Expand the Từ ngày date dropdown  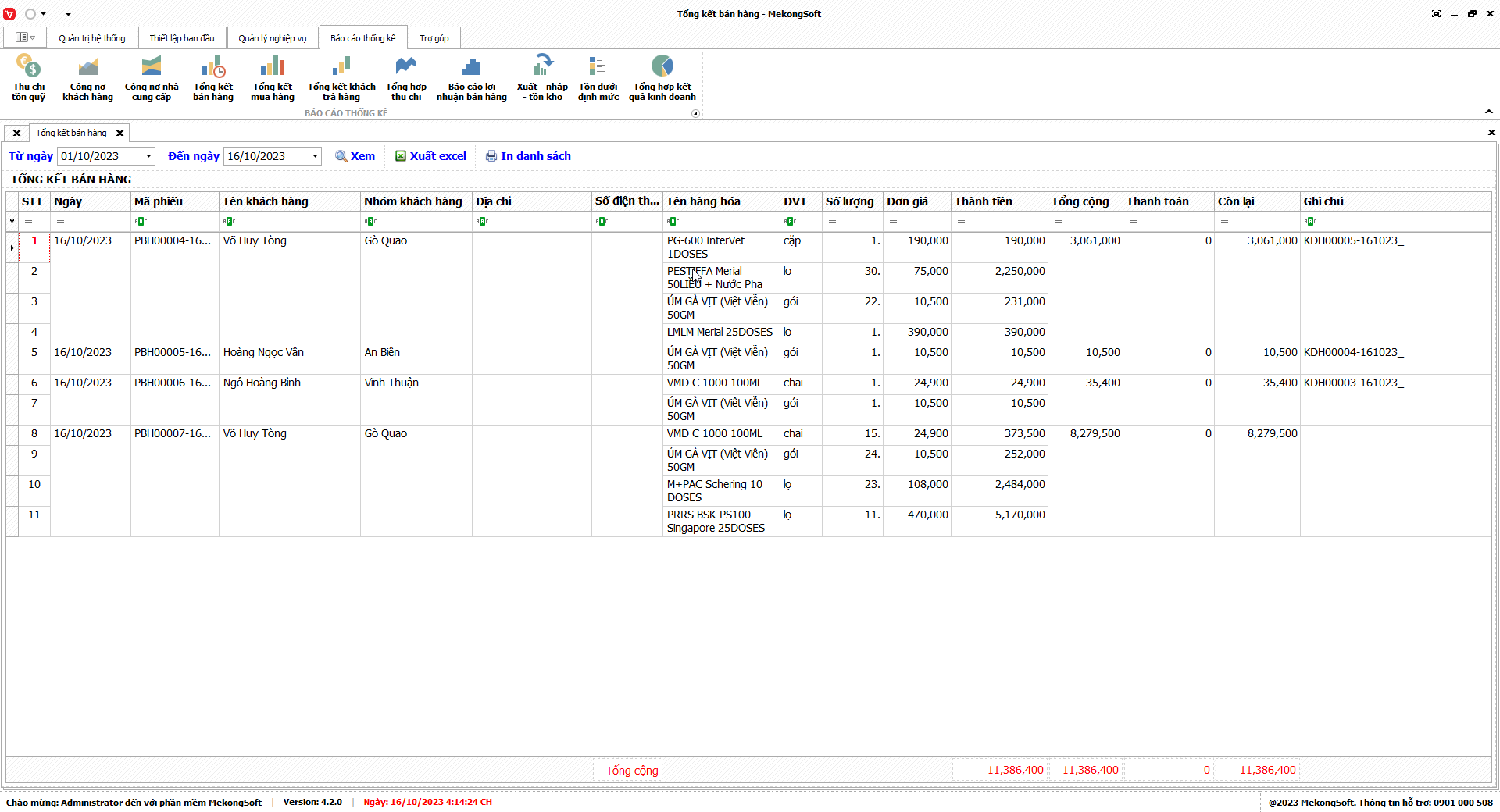click(148, 156)
